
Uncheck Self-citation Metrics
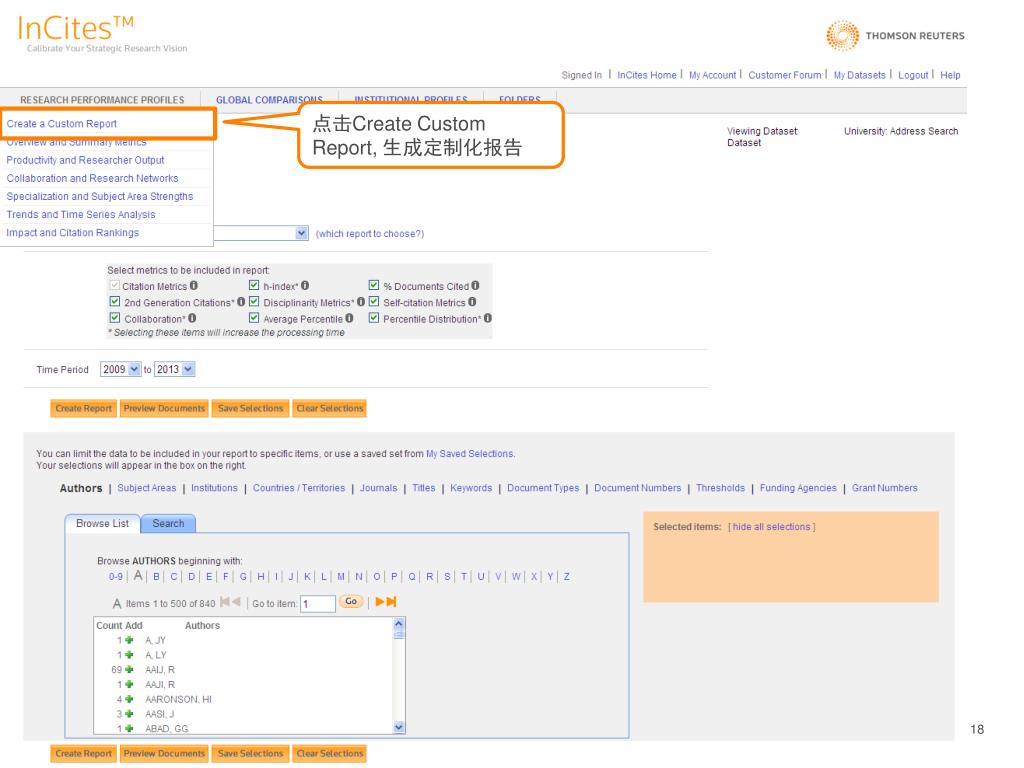click(x=374, y=302)
